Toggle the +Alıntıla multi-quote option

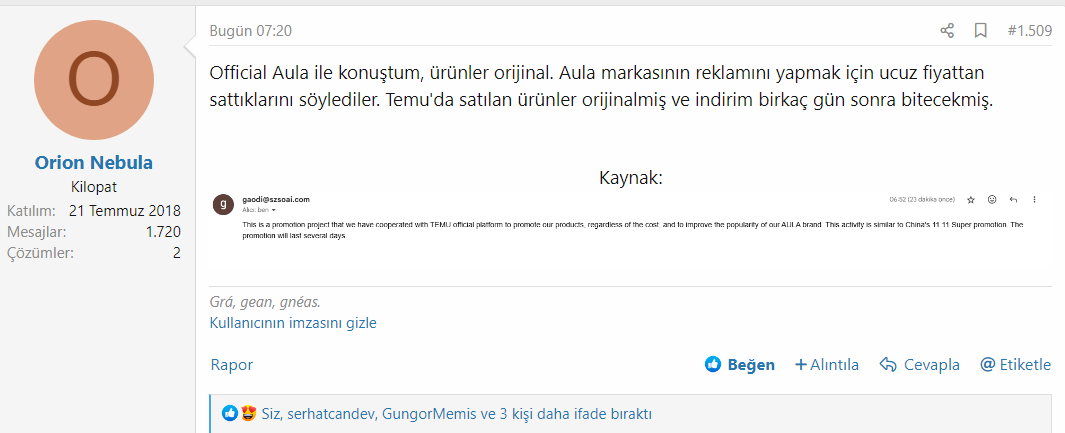[827, 365]
